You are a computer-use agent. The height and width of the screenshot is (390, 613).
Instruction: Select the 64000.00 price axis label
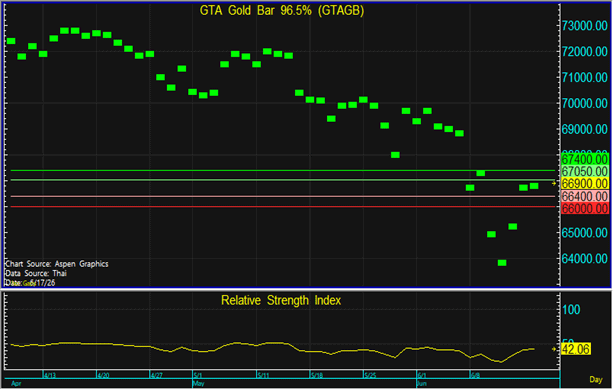[584, 258]
